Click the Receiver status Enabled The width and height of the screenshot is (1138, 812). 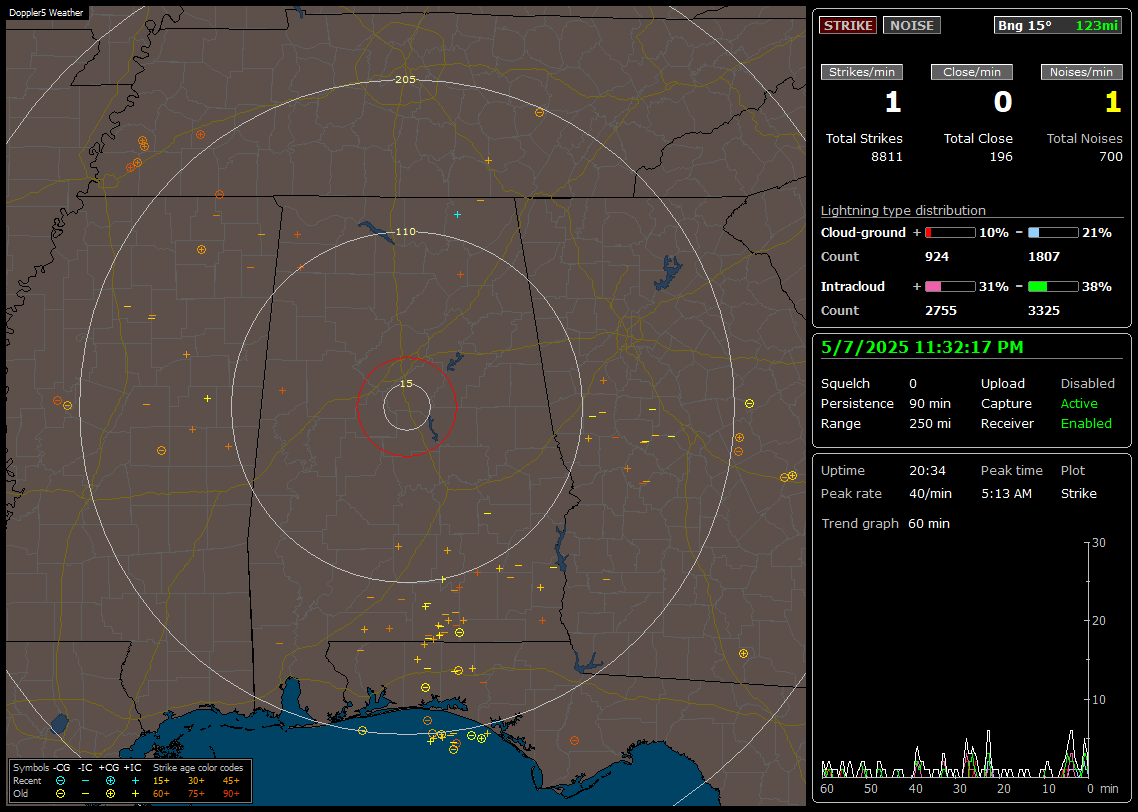coord(1086,424)
